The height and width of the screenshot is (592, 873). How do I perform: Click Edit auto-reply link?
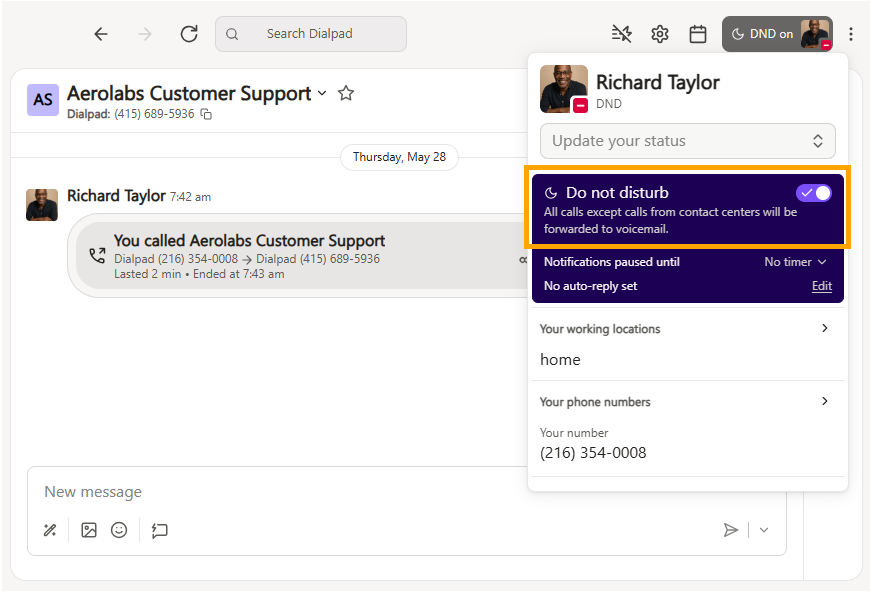pos(822,286)
